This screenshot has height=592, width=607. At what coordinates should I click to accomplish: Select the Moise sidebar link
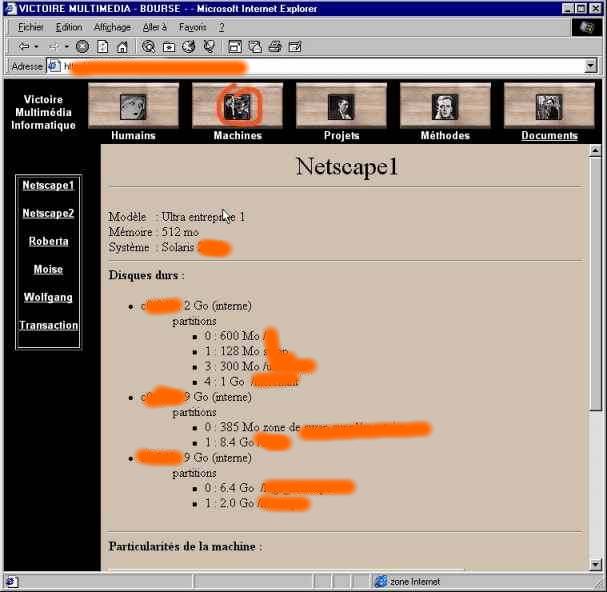click(x=48, y=269)
